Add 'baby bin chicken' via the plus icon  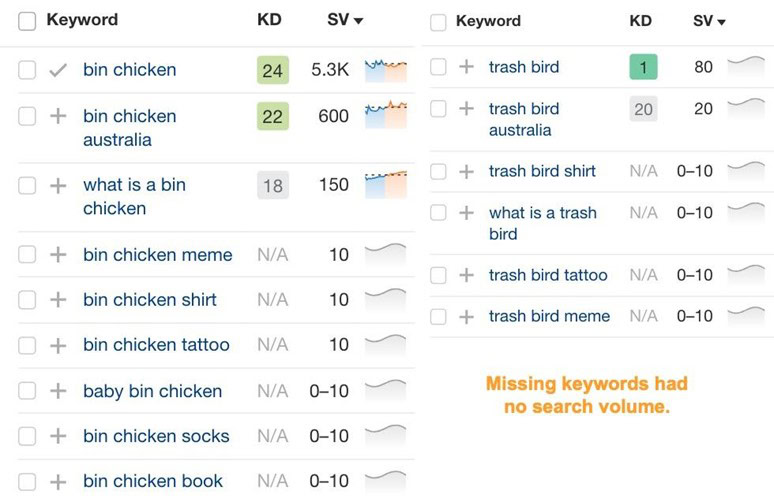pyautogui.click(x=58, y=391)
